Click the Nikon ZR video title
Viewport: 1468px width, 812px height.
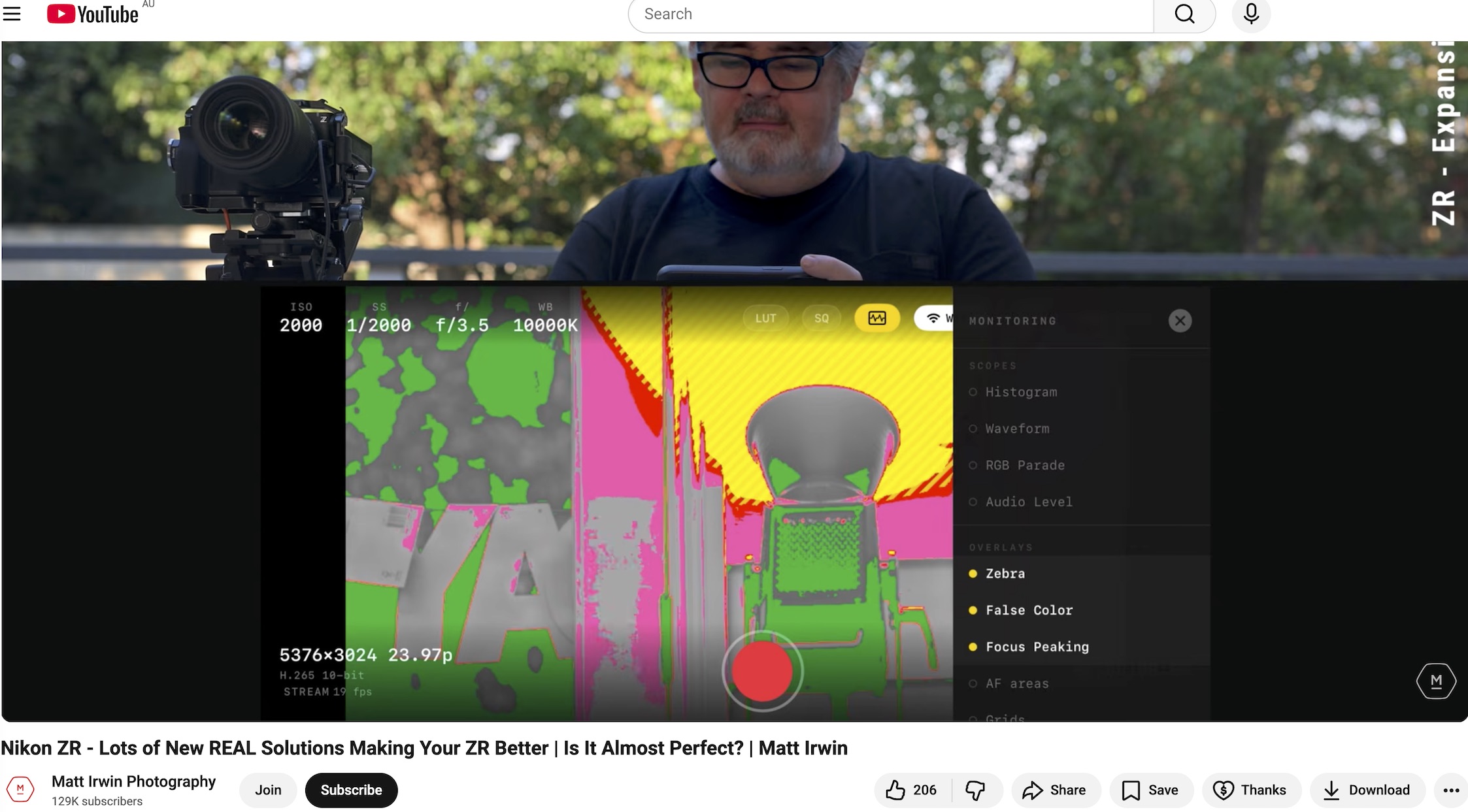click(424, 748)
